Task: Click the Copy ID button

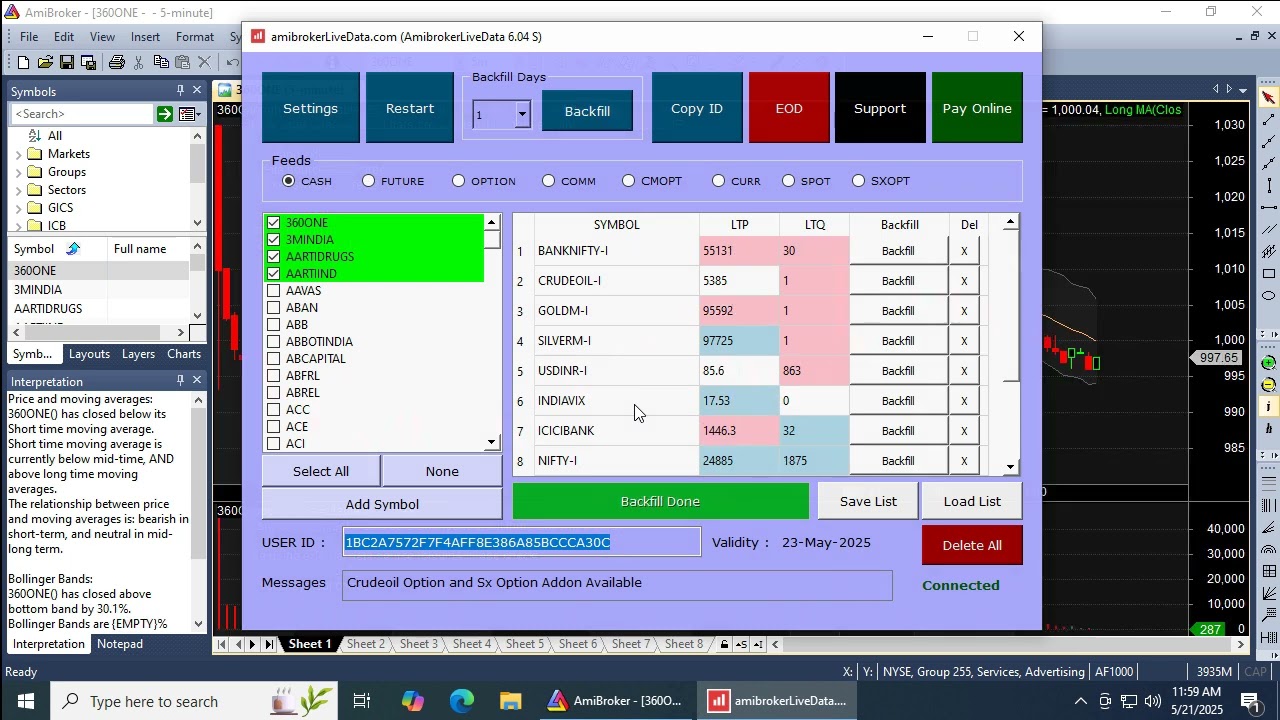Action: 697,108
